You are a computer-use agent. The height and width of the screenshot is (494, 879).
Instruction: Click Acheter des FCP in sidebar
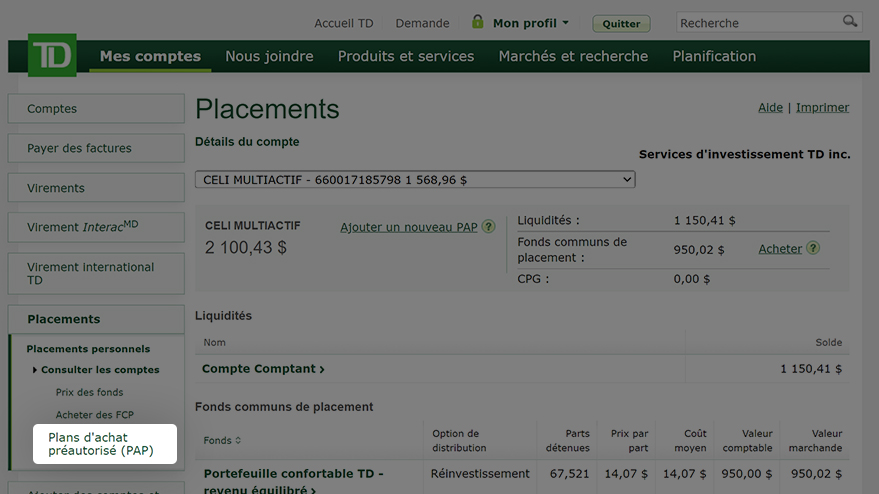point(95,415)
